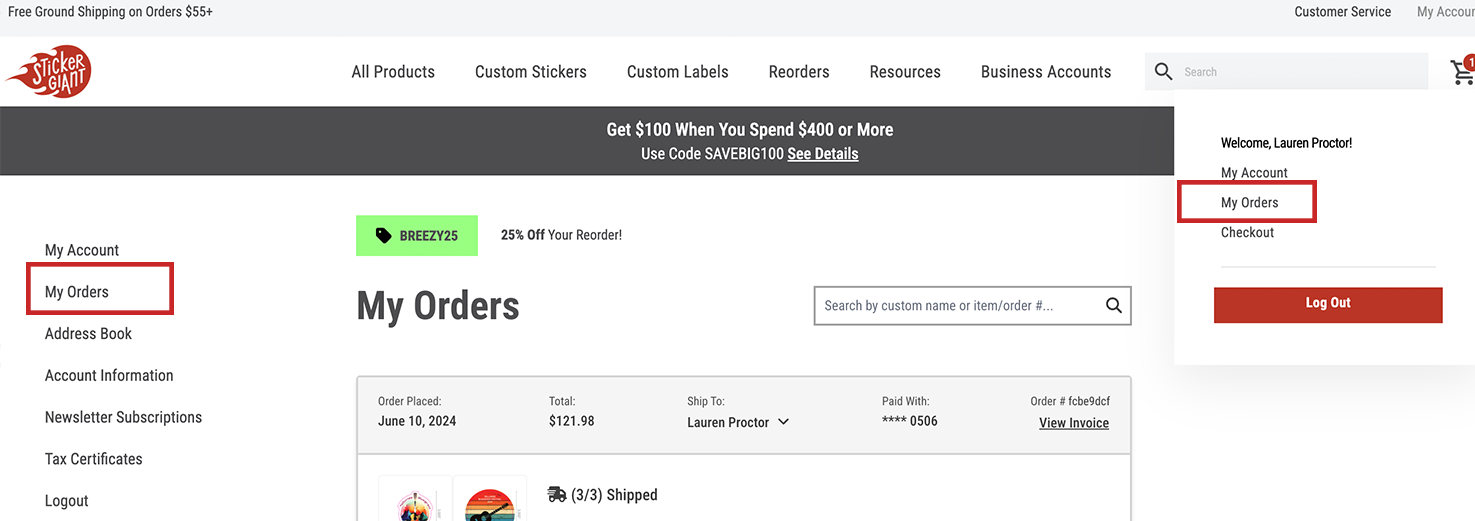Click the search icon in orders search box
This screenshot has height=521, width=1475.
[1114, 306]
